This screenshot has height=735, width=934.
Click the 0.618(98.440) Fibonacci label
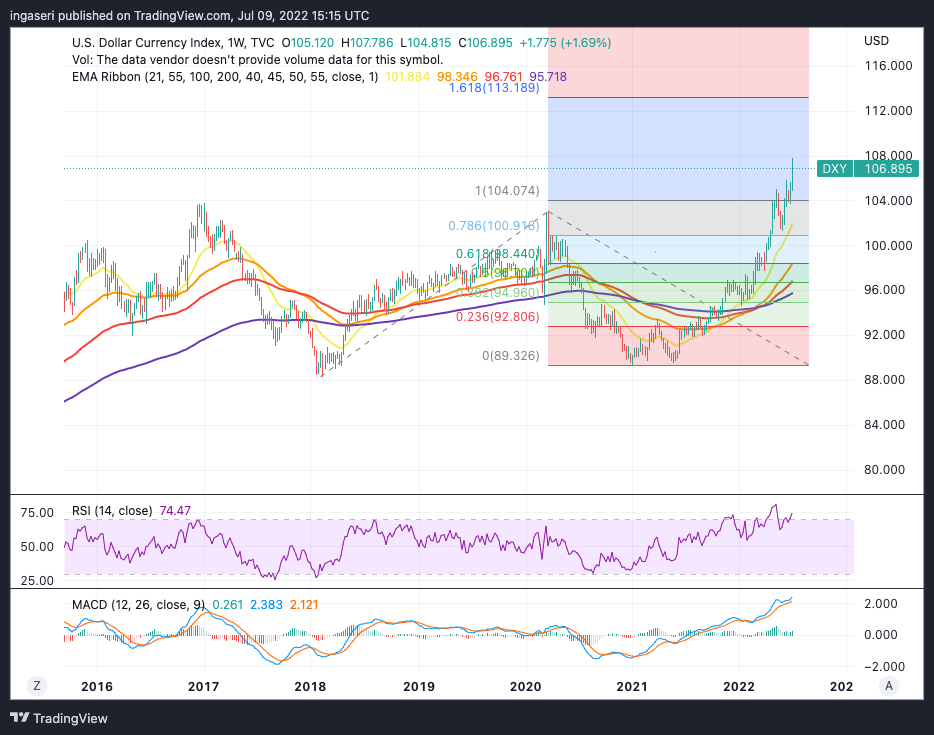[x=497, y=254]
